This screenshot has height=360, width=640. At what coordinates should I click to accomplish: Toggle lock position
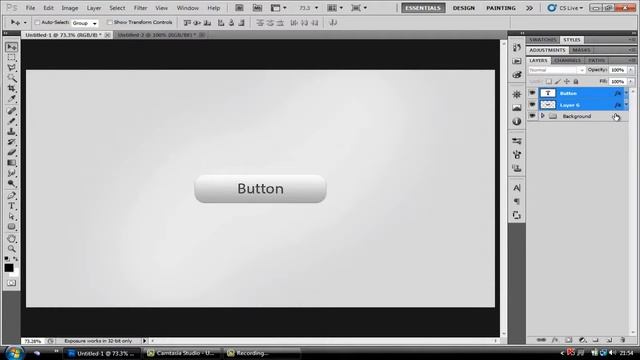tap(567, 82)
